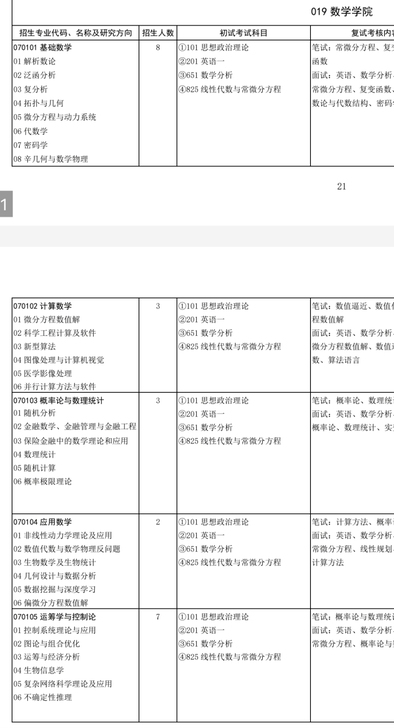Click "④825 线性代数与常微分方程" in 计算数学 row

(230, 346)
